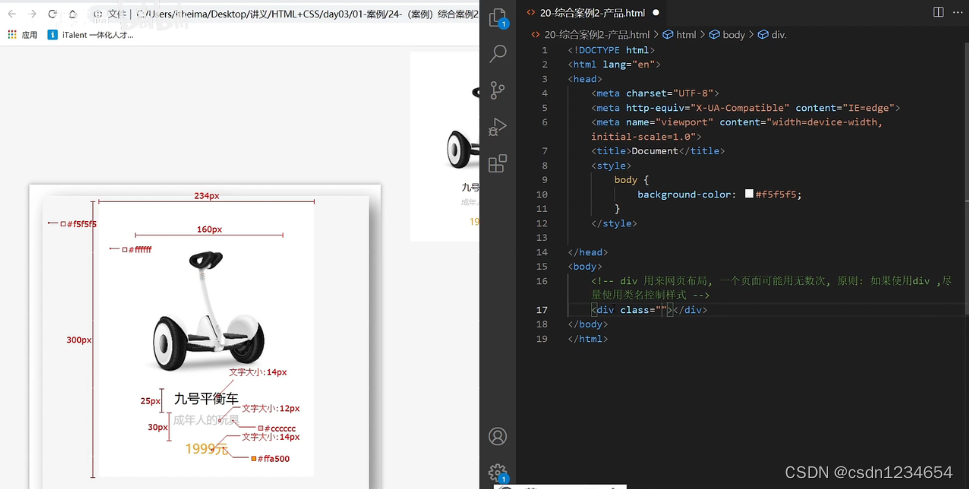Open the Search view in activity bar
The width and height of the screenshot is (969, 489).
click(x=497, y=54)
